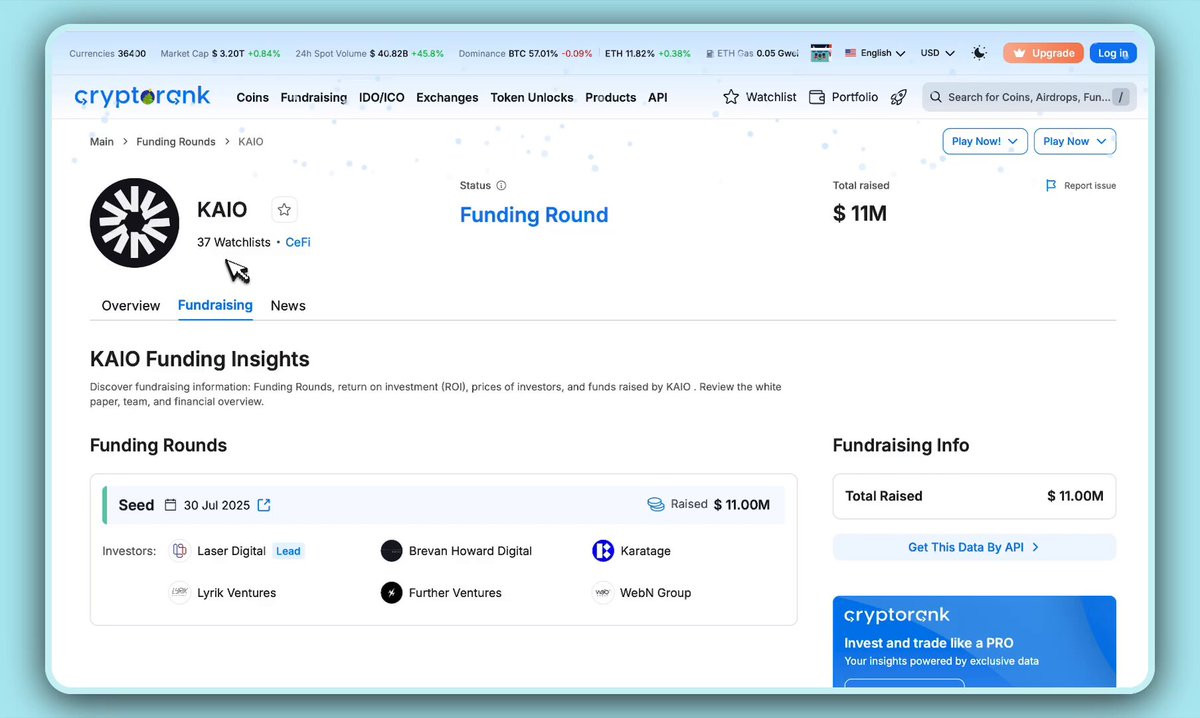Open Laser Digital investor link
The image size is (1200, 718).
pos(231,551)
